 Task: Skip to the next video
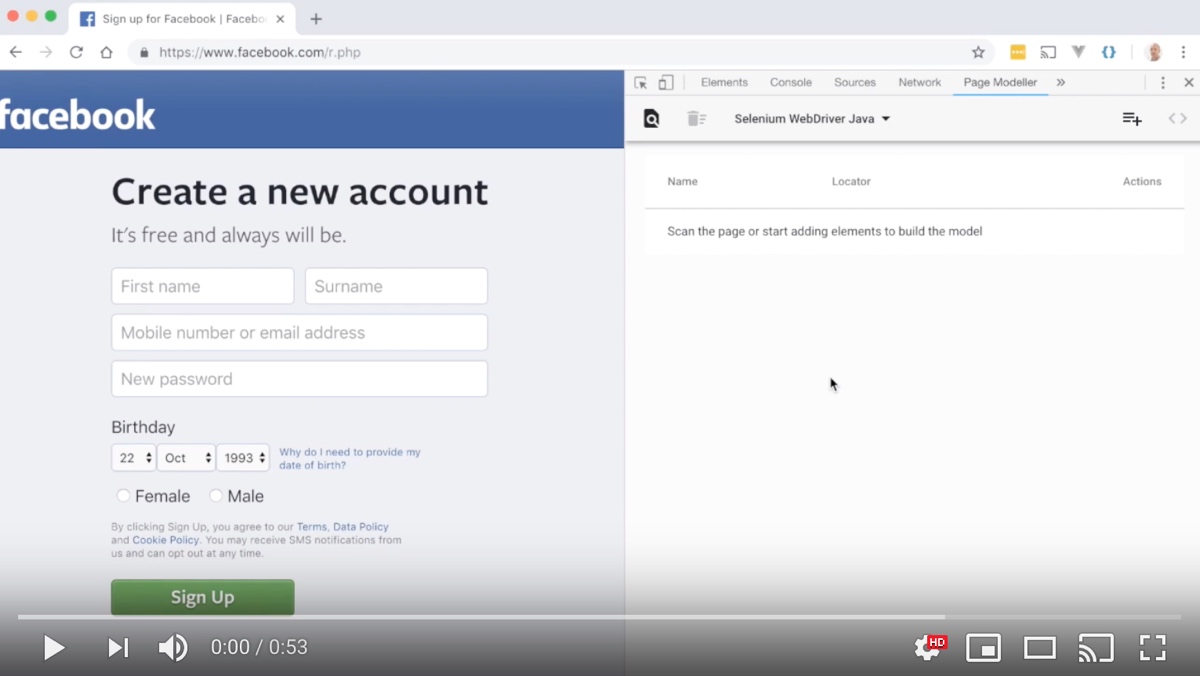pos(118,648)
